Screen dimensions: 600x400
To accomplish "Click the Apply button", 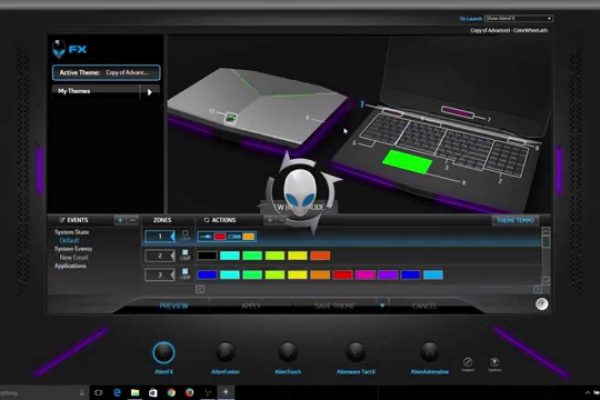I will 251,306.
